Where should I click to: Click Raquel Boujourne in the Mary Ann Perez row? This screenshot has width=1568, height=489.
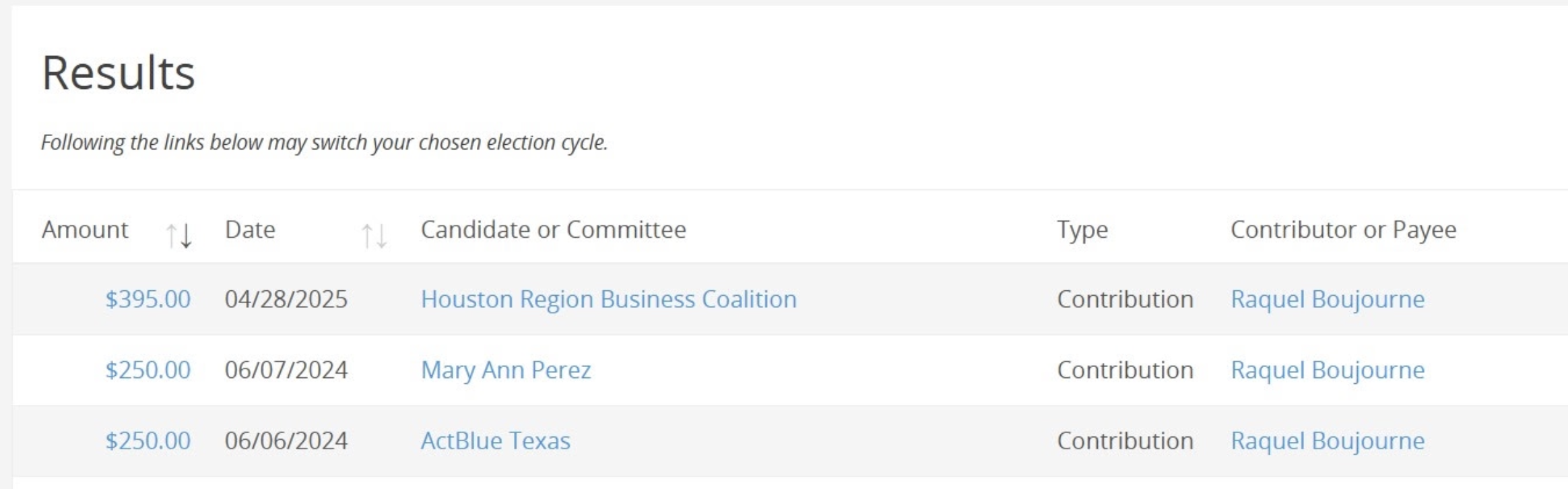1328,370
